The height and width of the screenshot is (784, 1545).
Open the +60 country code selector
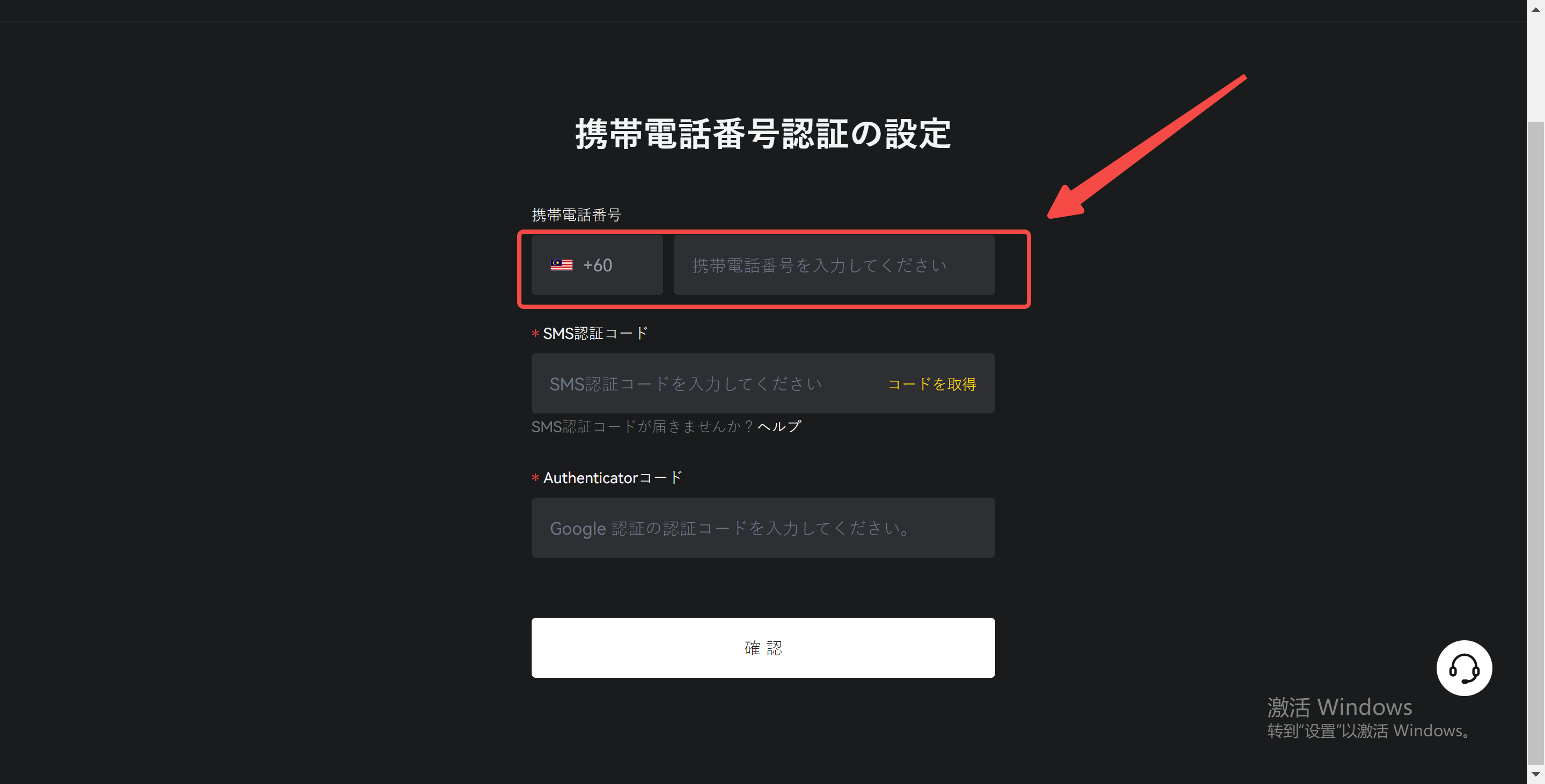click(x=597, y=265)
